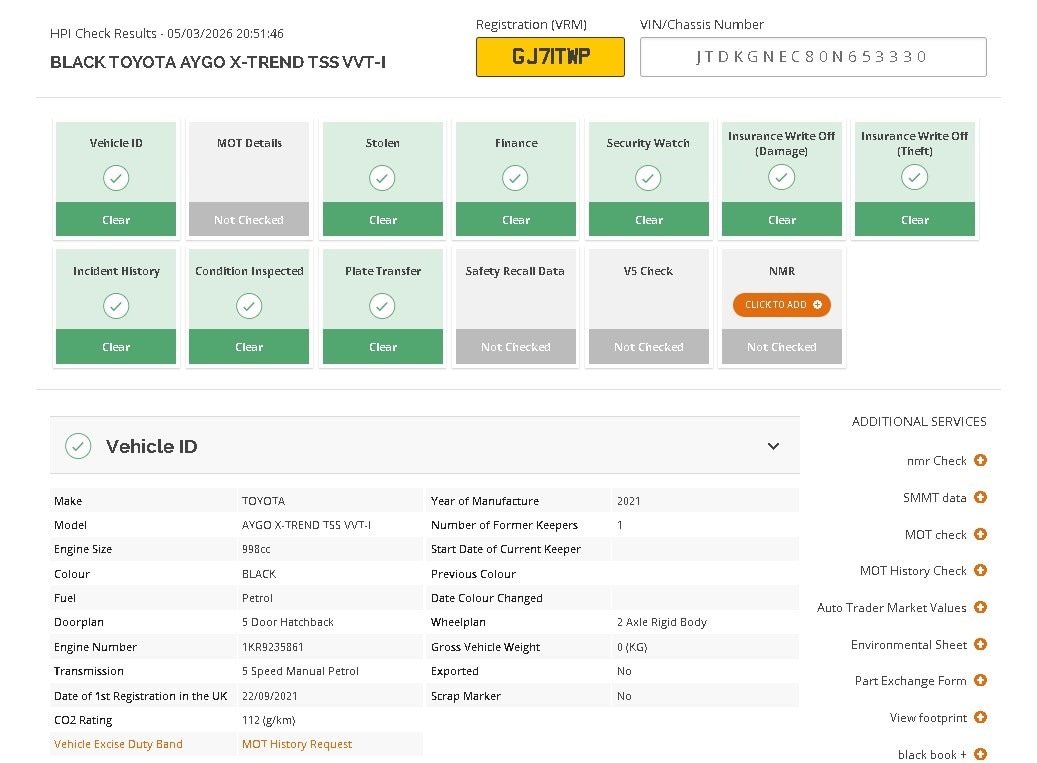
Task: Click the Stolen tile checkmark
Action: pyautogui.click(x=382, y=178)
